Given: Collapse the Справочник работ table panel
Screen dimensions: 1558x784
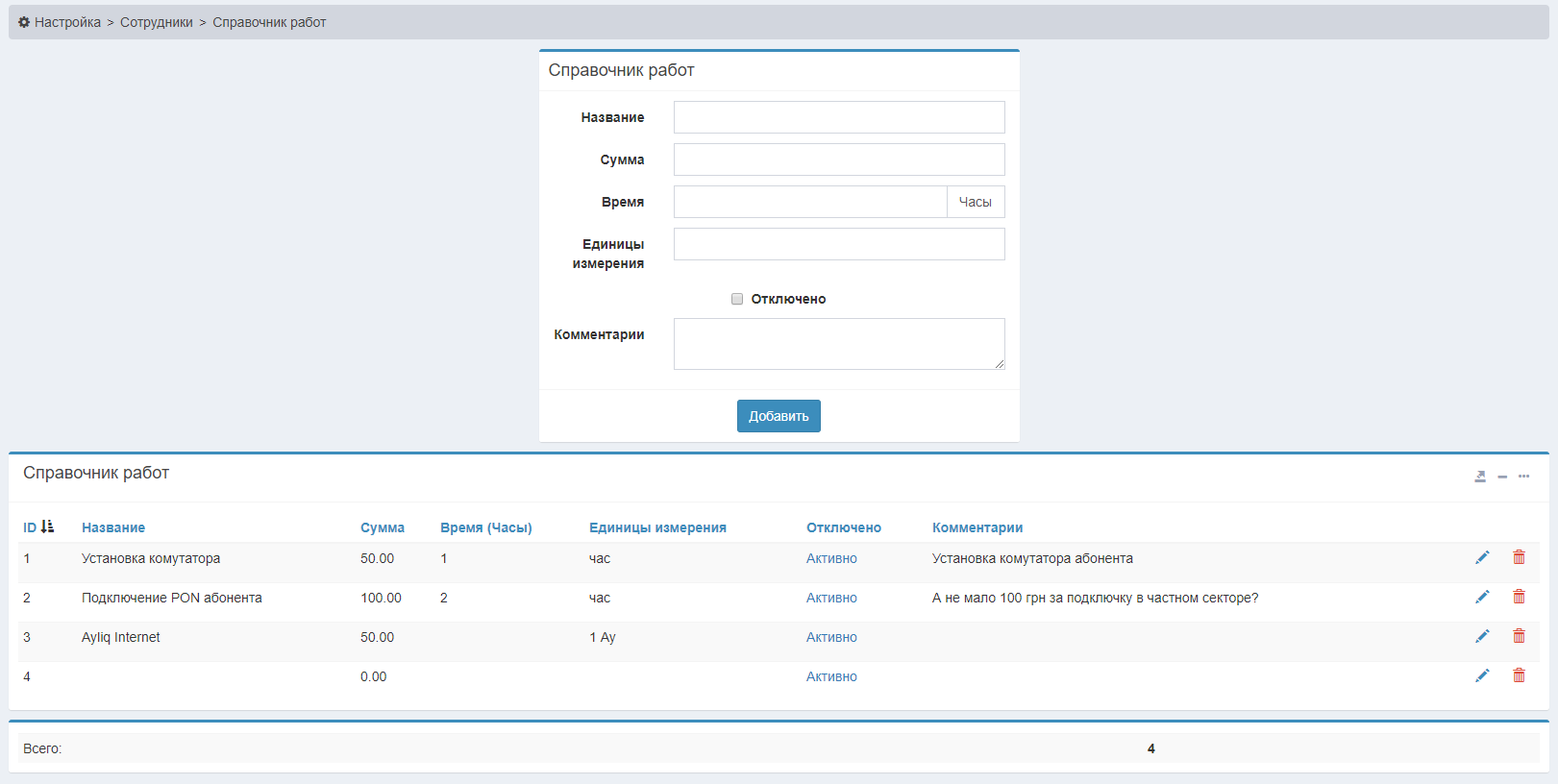Looking at the screenshot, I should pos(1502,477).
